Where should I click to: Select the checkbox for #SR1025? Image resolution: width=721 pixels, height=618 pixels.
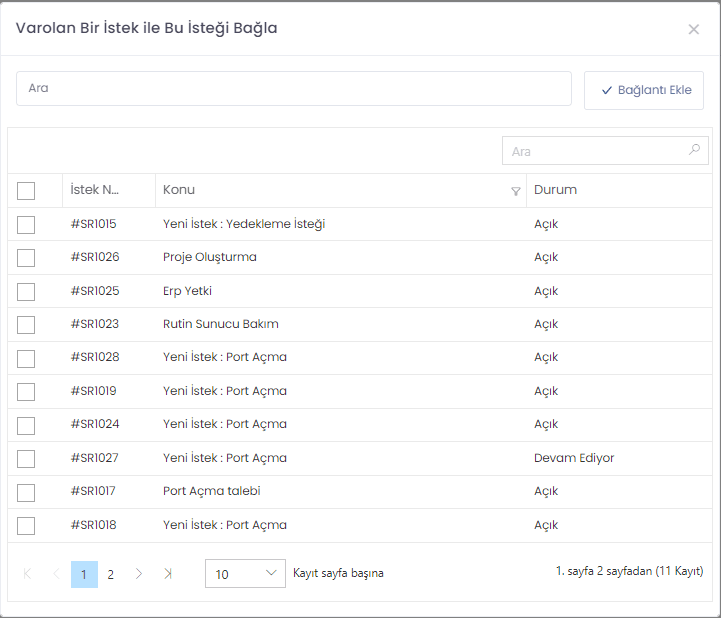(x=26, y=292)
